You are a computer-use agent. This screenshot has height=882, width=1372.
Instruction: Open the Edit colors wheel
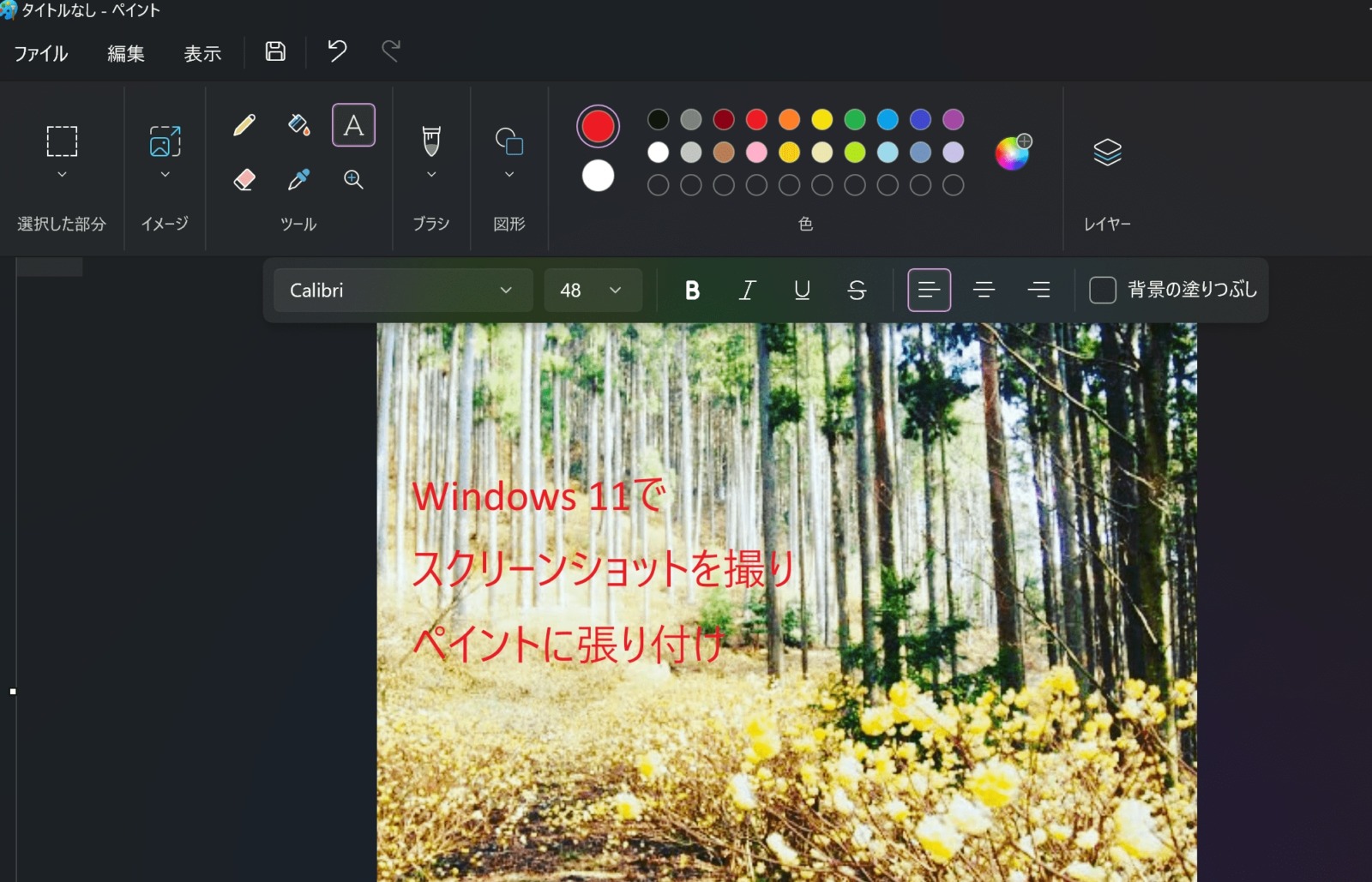pyautogui.click(x=1013, y=153)
